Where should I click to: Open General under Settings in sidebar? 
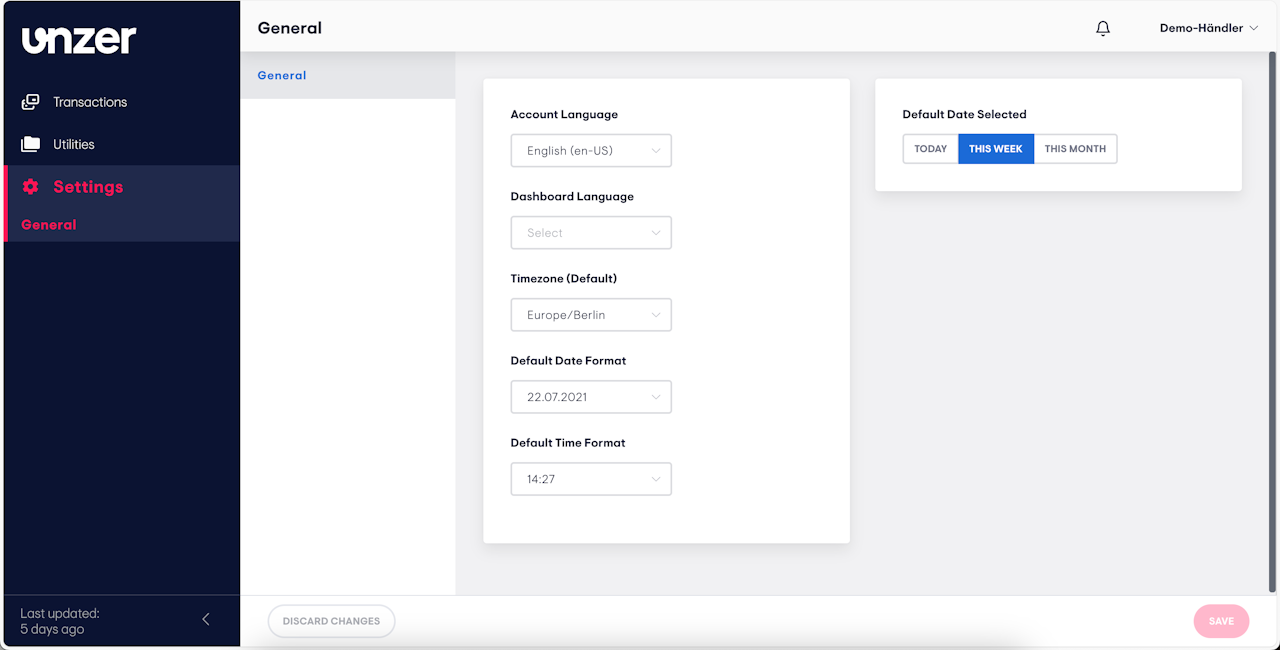pos(49,225)
